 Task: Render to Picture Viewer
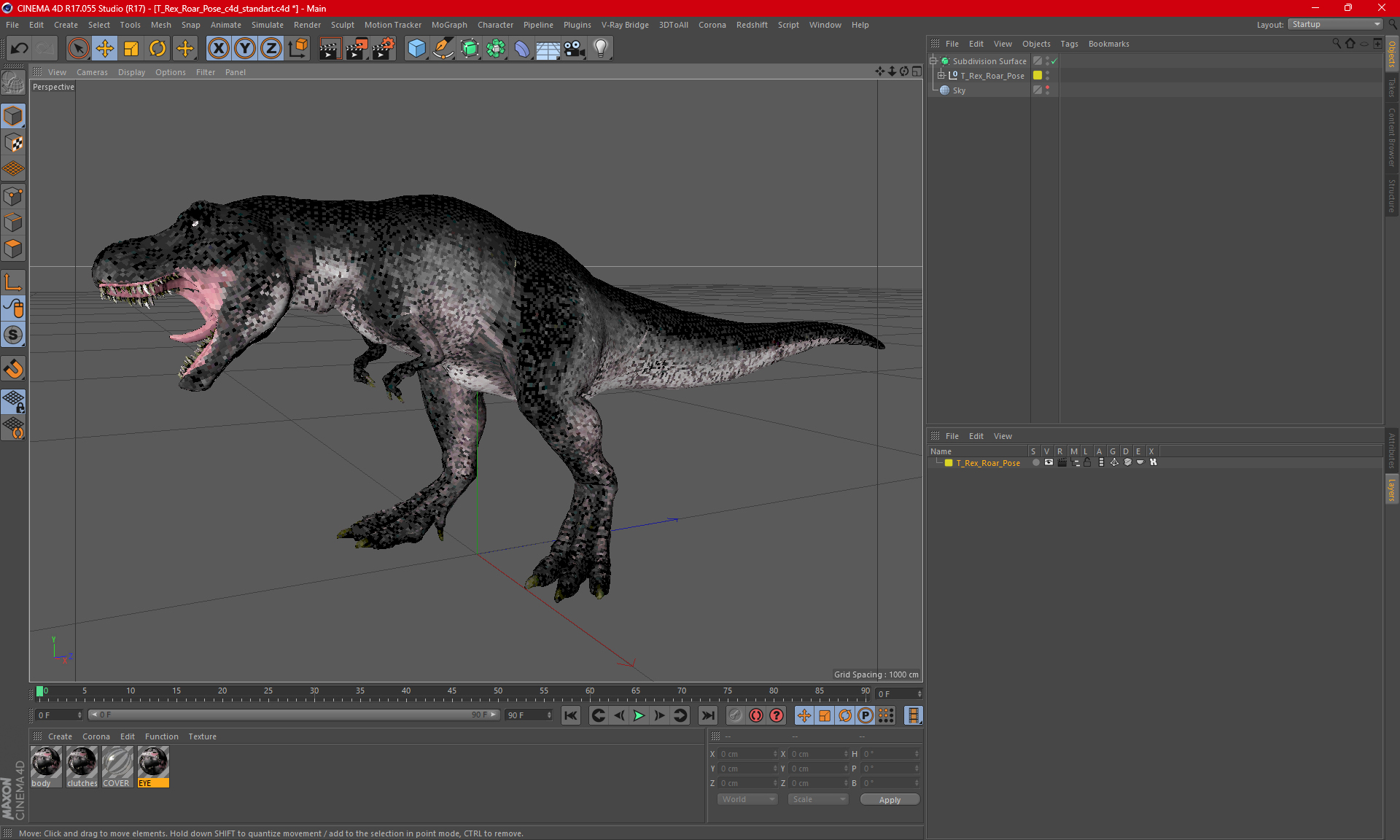pos(357,48)
